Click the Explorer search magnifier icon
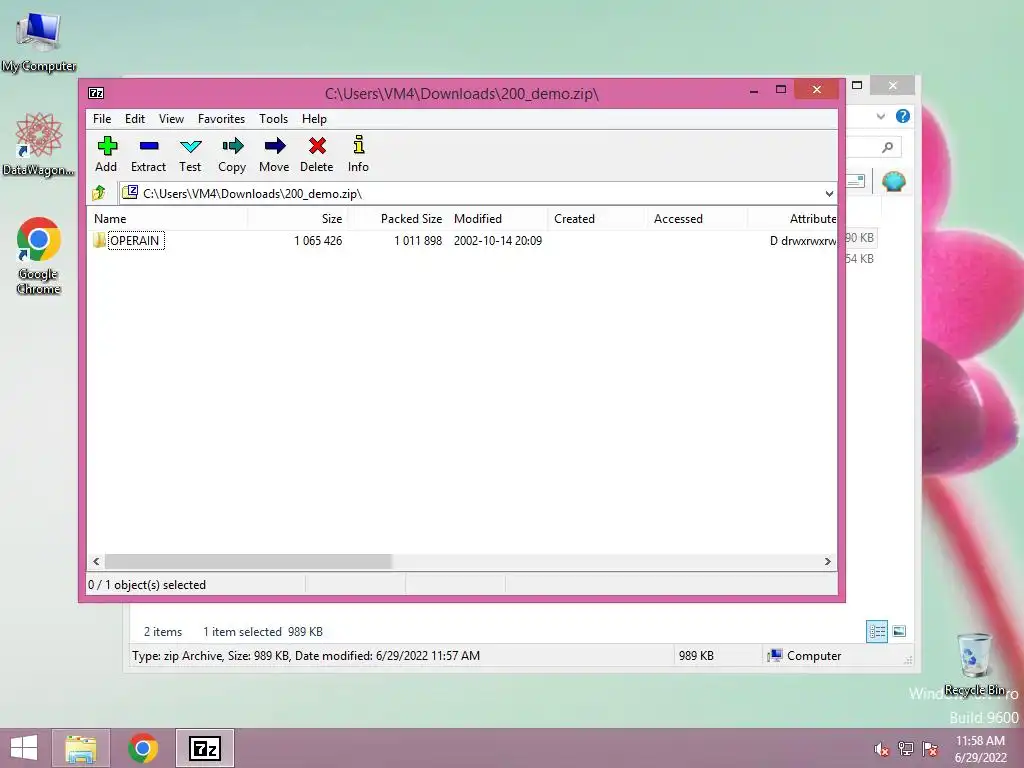Screen dimensions: 1024x768 888,147
